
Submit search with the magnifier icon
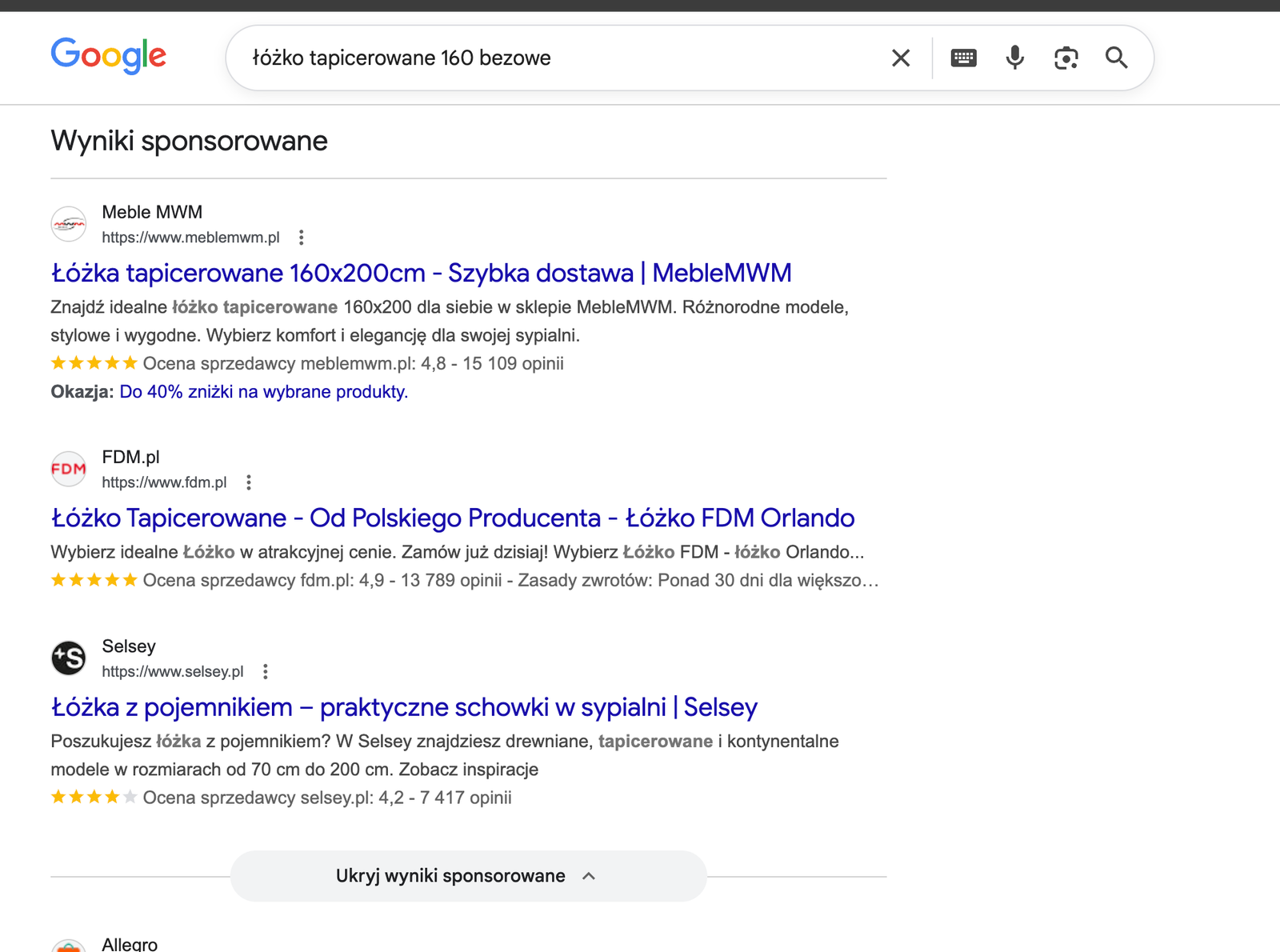1117,58
